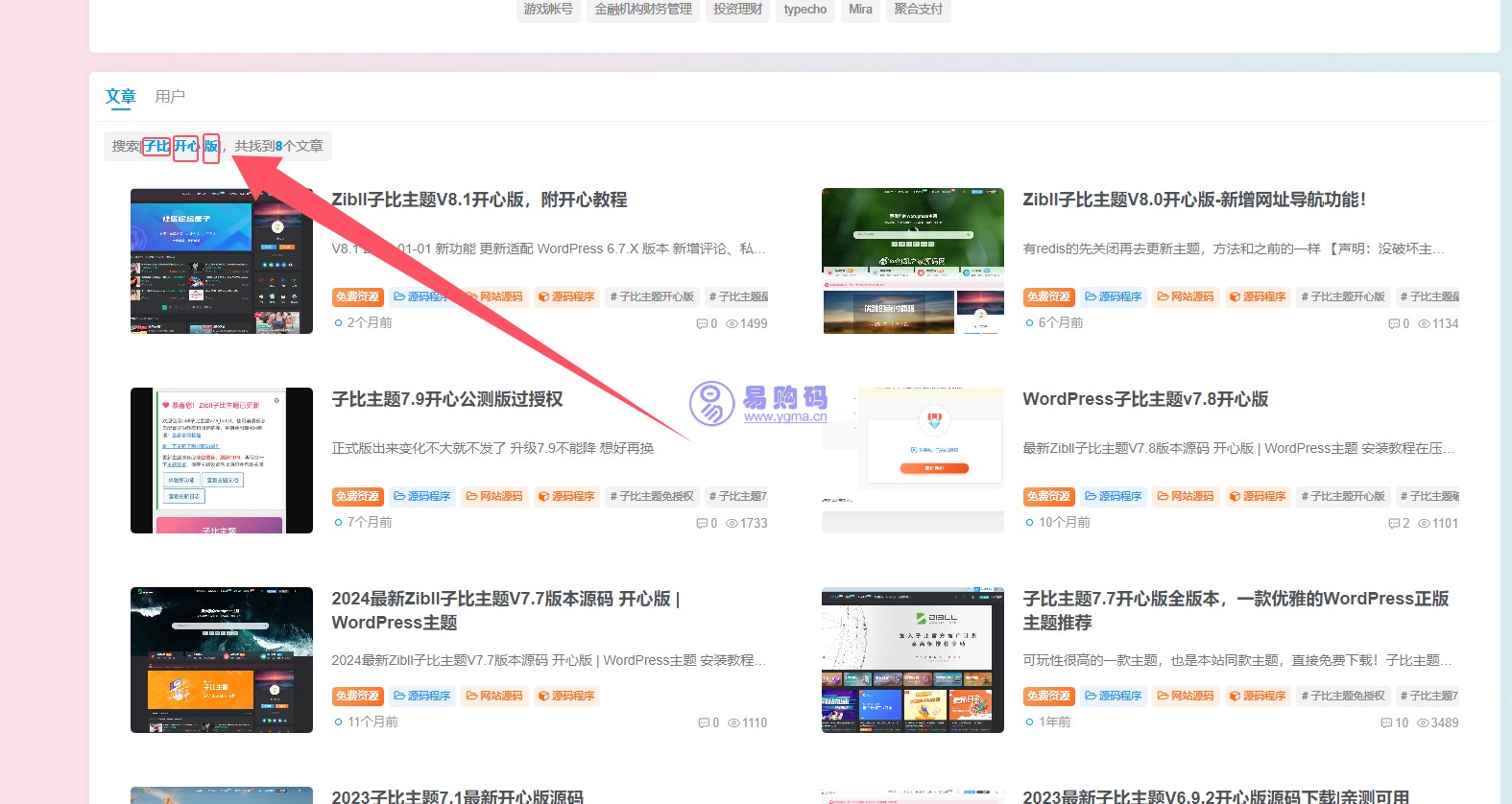
Task: Click comment count icon on V8.1 article
Action: [702, 324]
